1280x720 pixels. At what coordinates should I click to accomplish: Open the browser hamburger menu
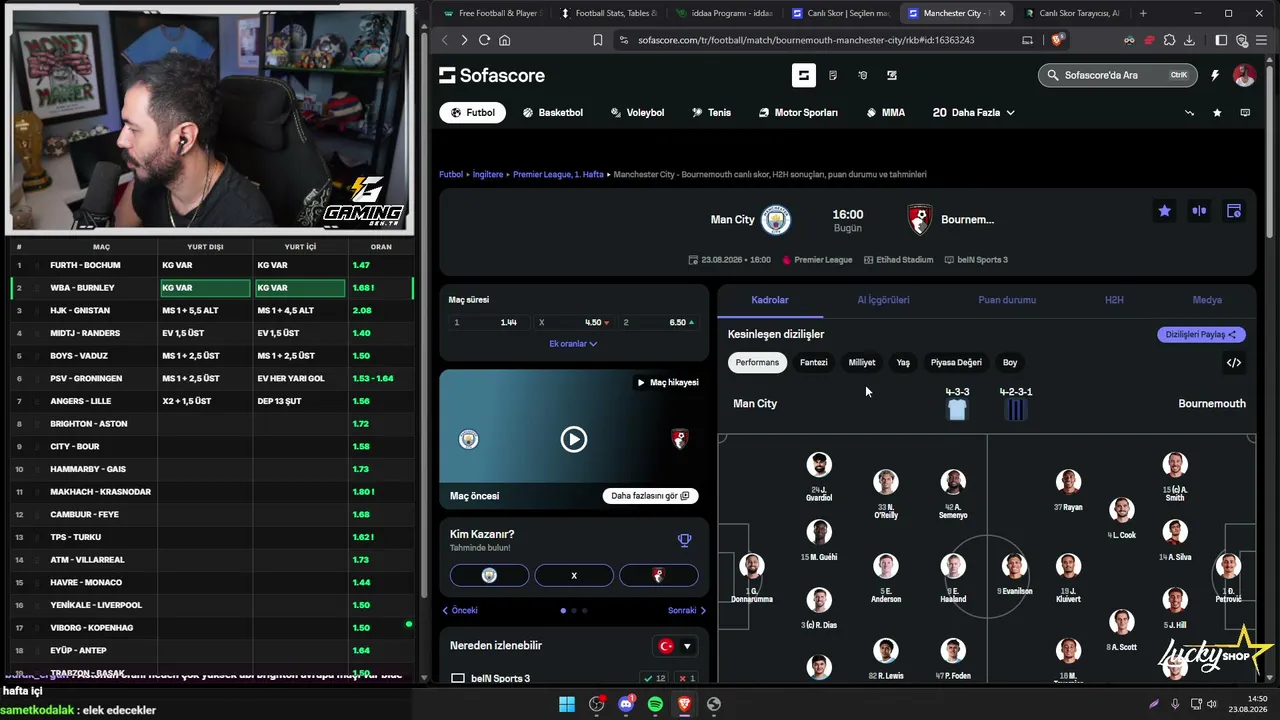[x=1262, y=40]
